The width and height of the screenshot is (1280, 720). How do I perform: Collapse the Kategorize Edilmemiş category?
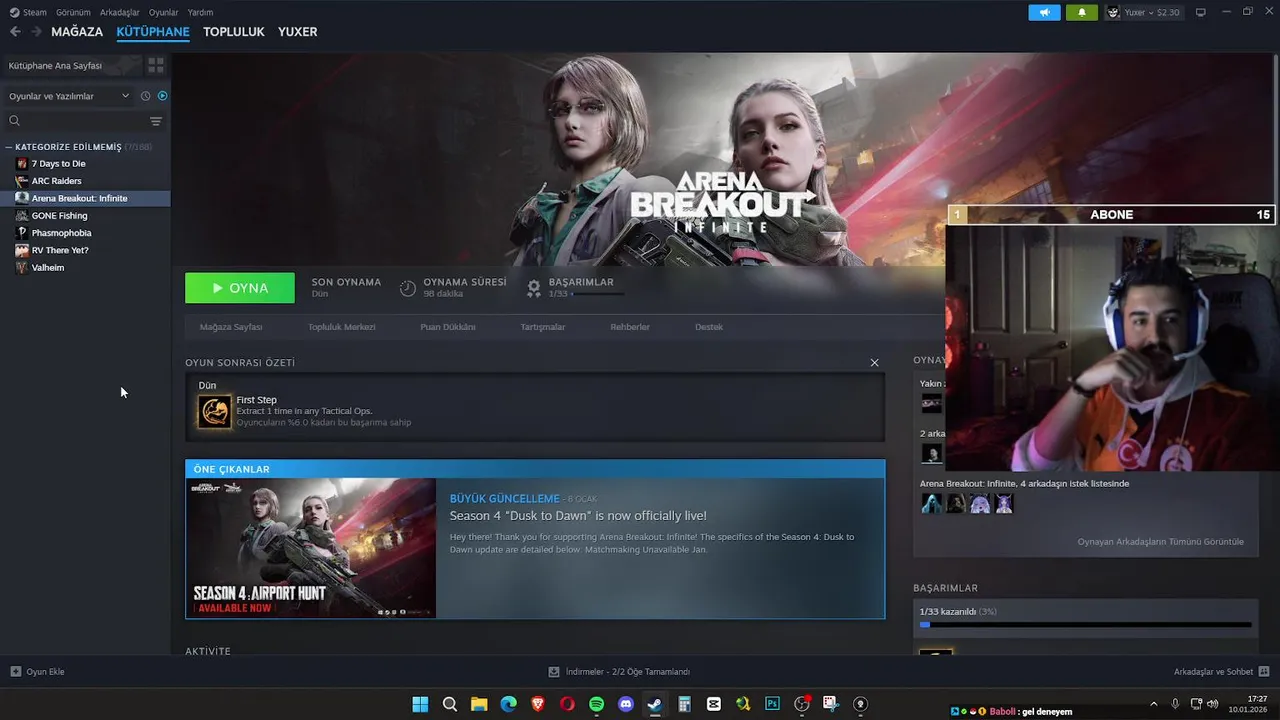[9, 147]
